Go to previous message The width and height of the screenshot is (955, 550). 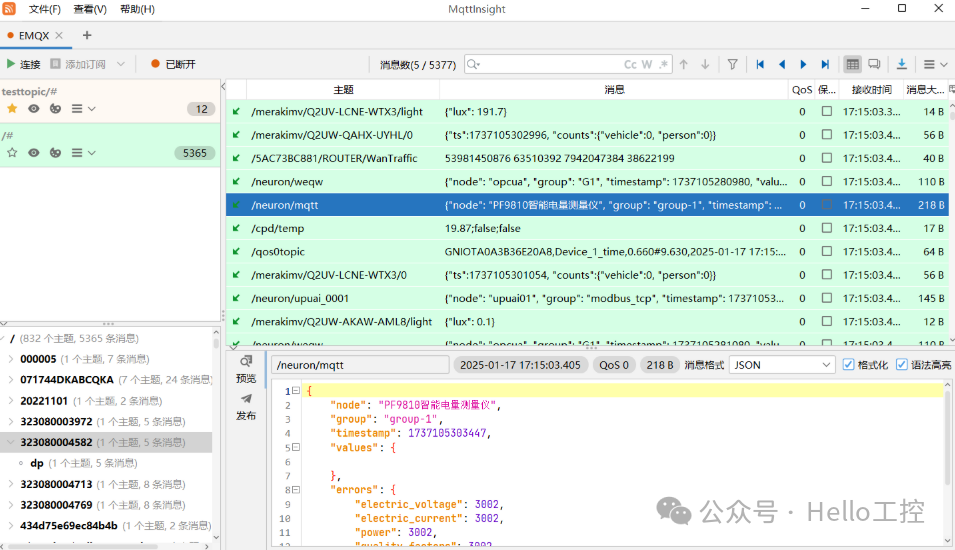pos(782,64)
